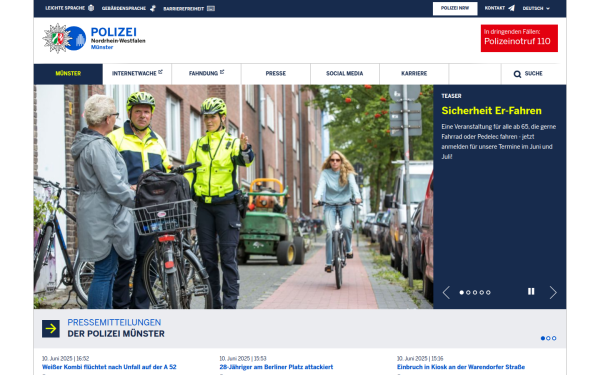Select the third teaser slide dot
The height and width of the screenshot is (375, 600).
[x=475, y=292]
